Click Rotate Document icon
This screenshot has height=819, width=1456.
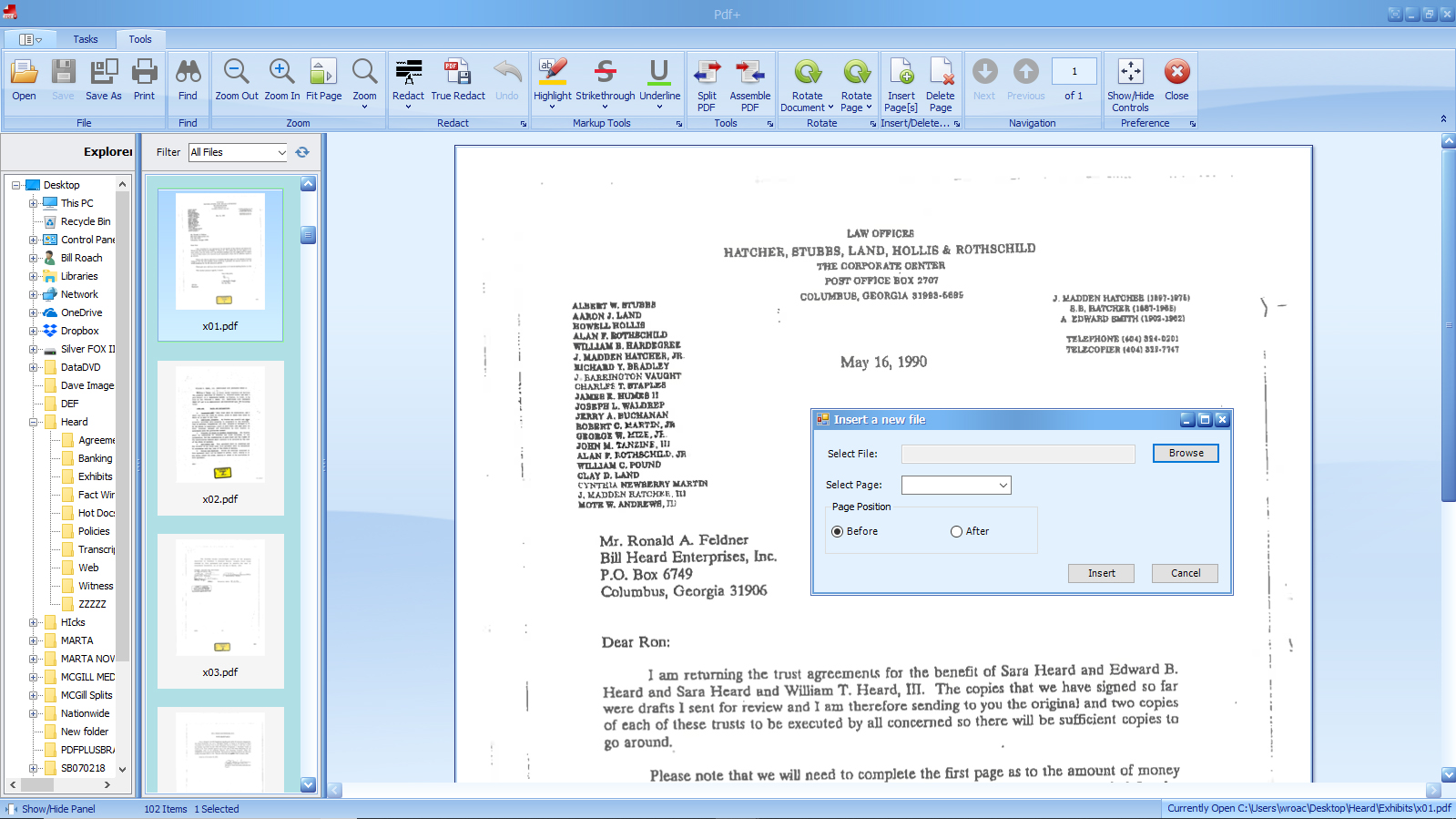pos(808,85)
